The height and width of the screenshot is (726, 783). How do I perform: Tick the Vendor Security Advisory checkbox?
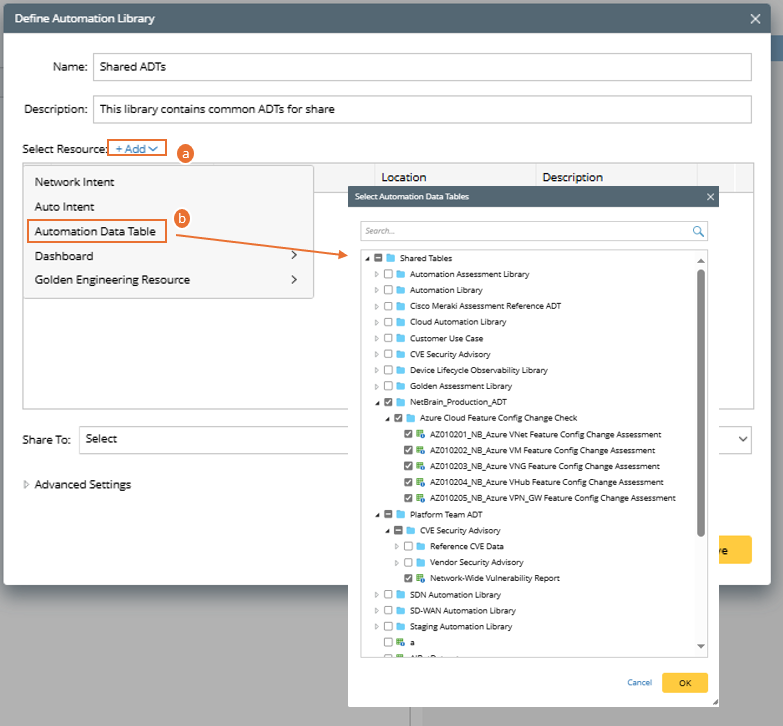click(408, 562)
